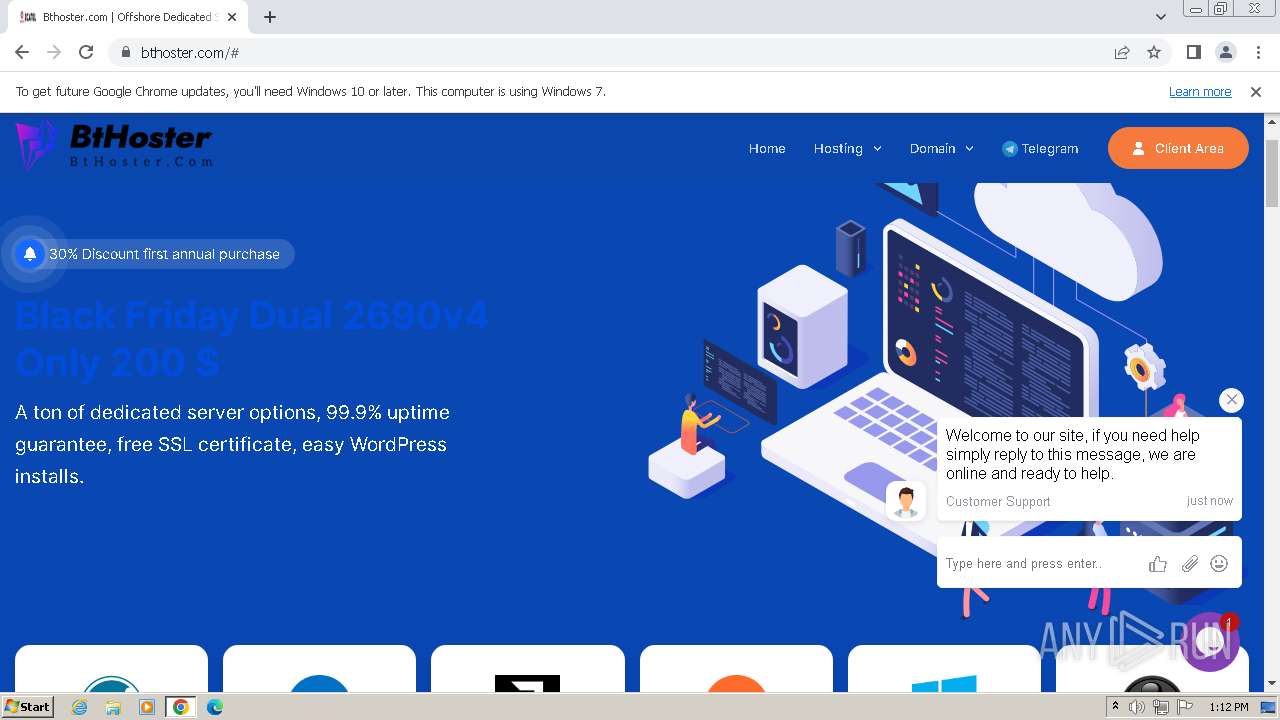Click the customer support agent avatar

[905, 501]
